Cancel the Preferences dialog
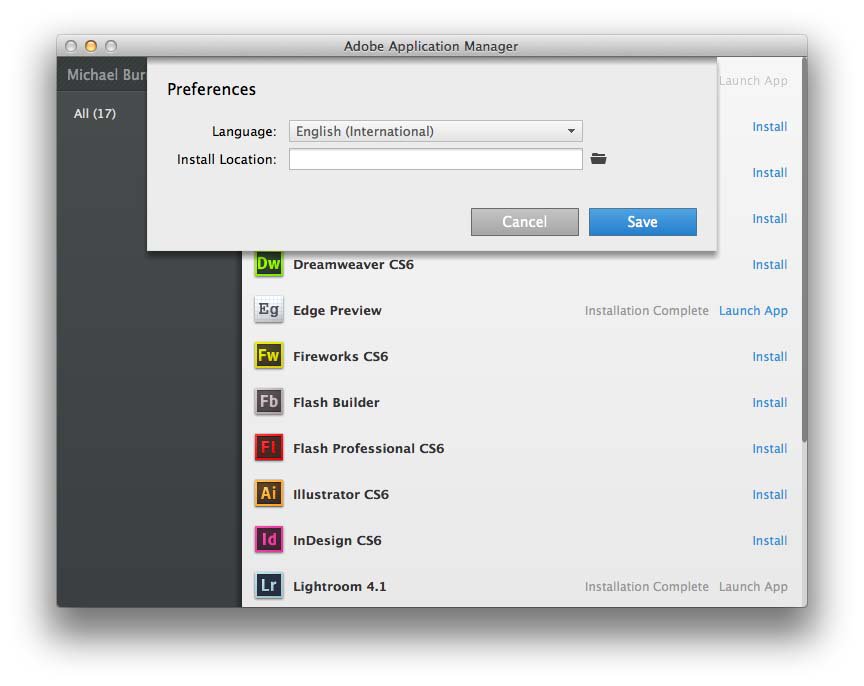 [524, 222]
